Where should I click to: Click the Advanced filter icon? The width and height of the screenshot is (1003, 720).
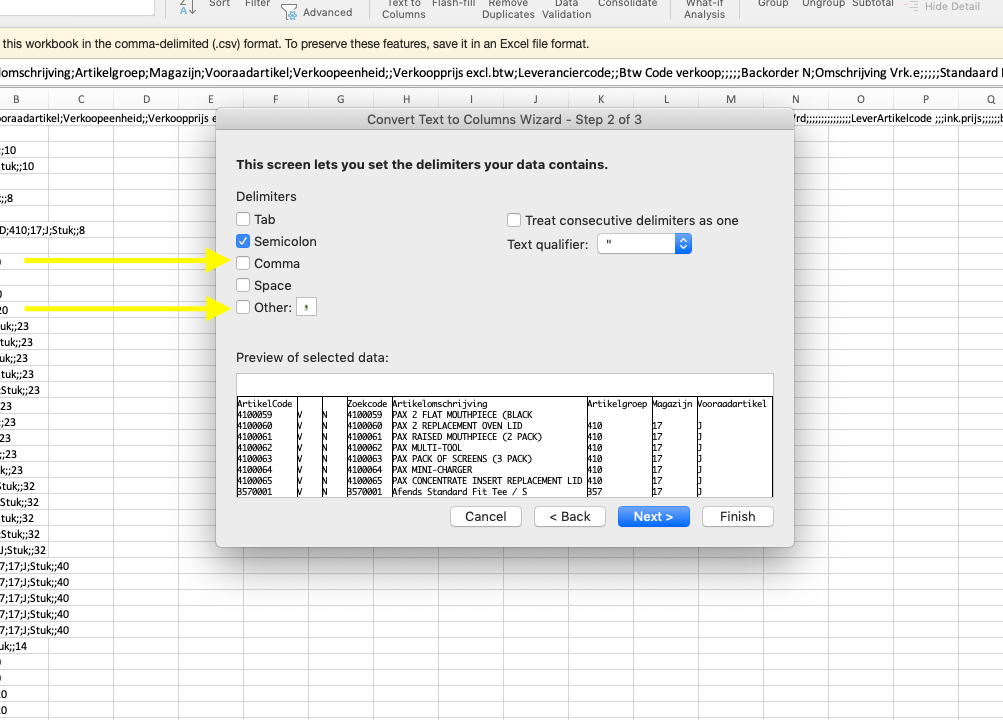coord(289,12)
